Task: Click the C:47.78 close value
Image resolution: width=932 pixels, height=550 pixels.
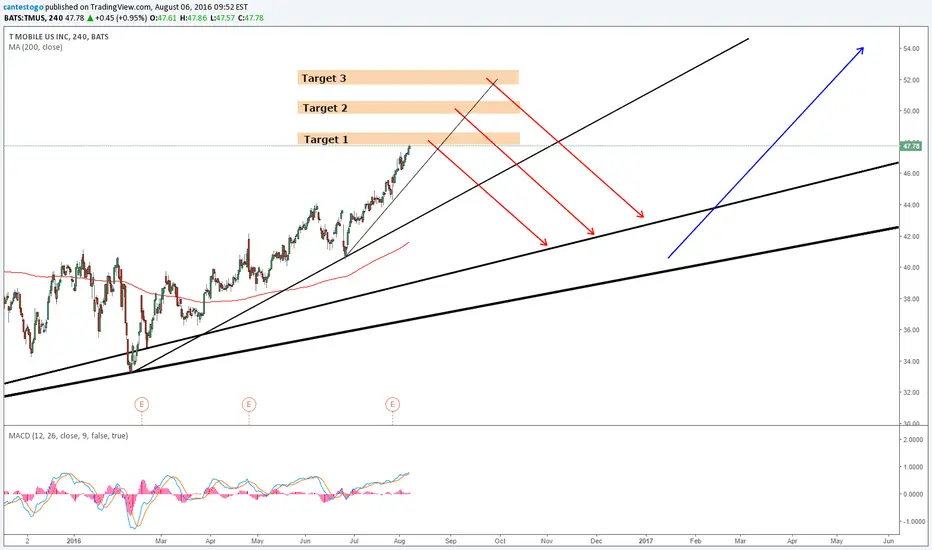Action: click(x=251, y=18)
